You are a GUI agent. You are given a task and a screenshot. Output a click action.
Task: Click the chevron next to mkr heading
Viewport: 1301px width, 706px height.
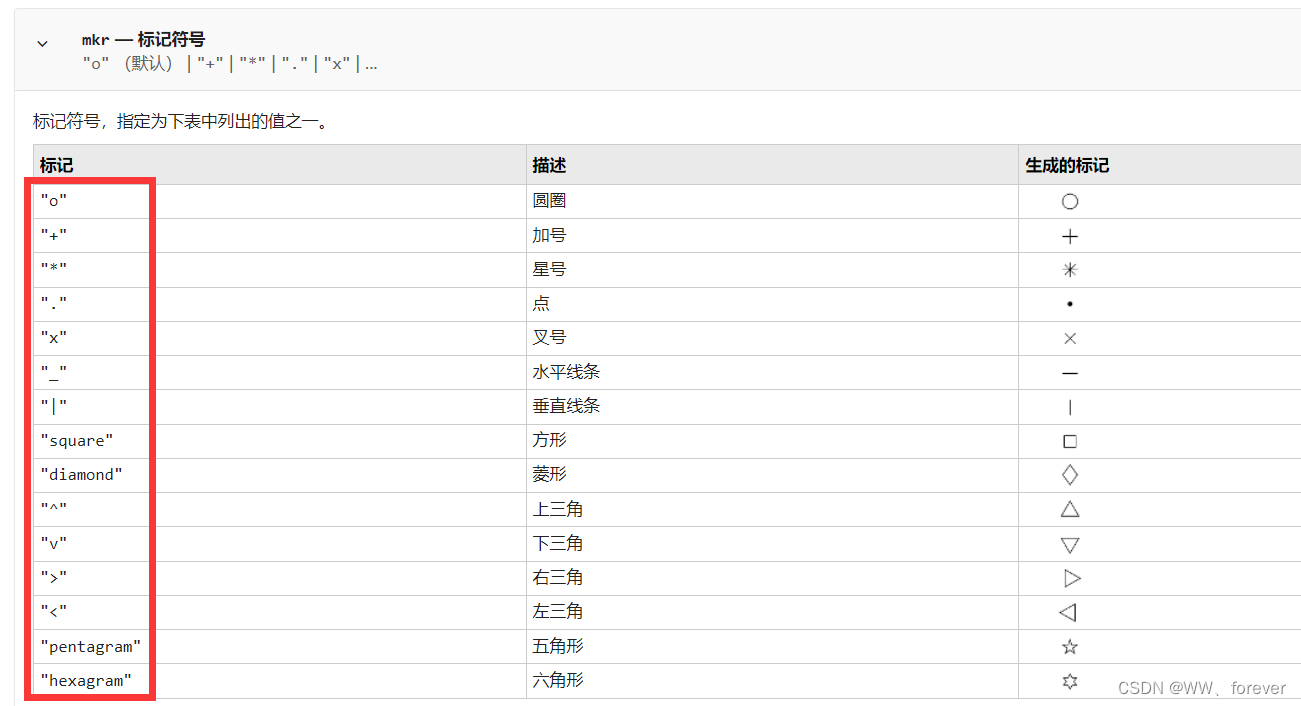[41, 43]
